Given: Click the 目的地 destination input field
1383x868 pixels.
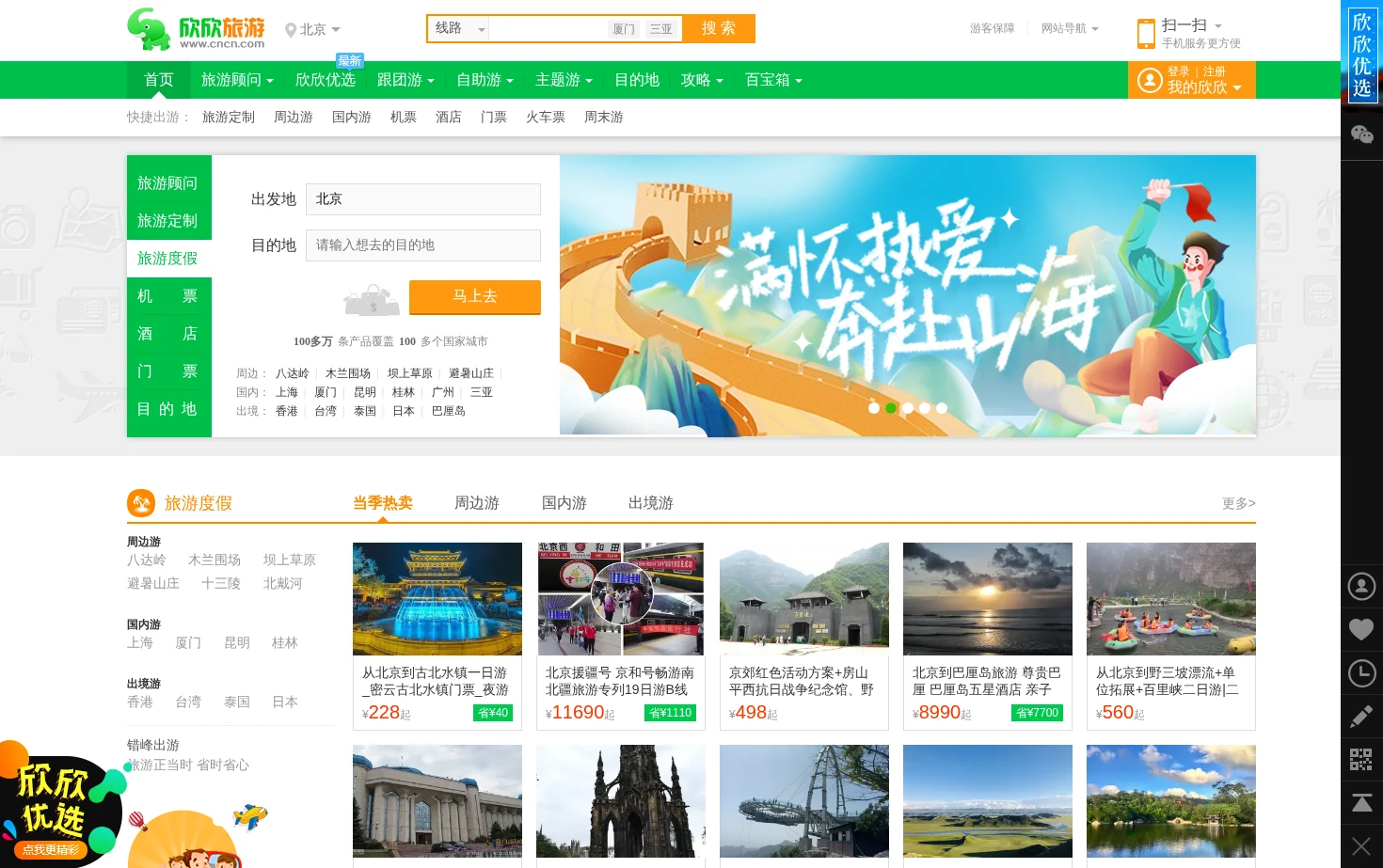Looking at the screenshot, I should click(x=423, y=245).
